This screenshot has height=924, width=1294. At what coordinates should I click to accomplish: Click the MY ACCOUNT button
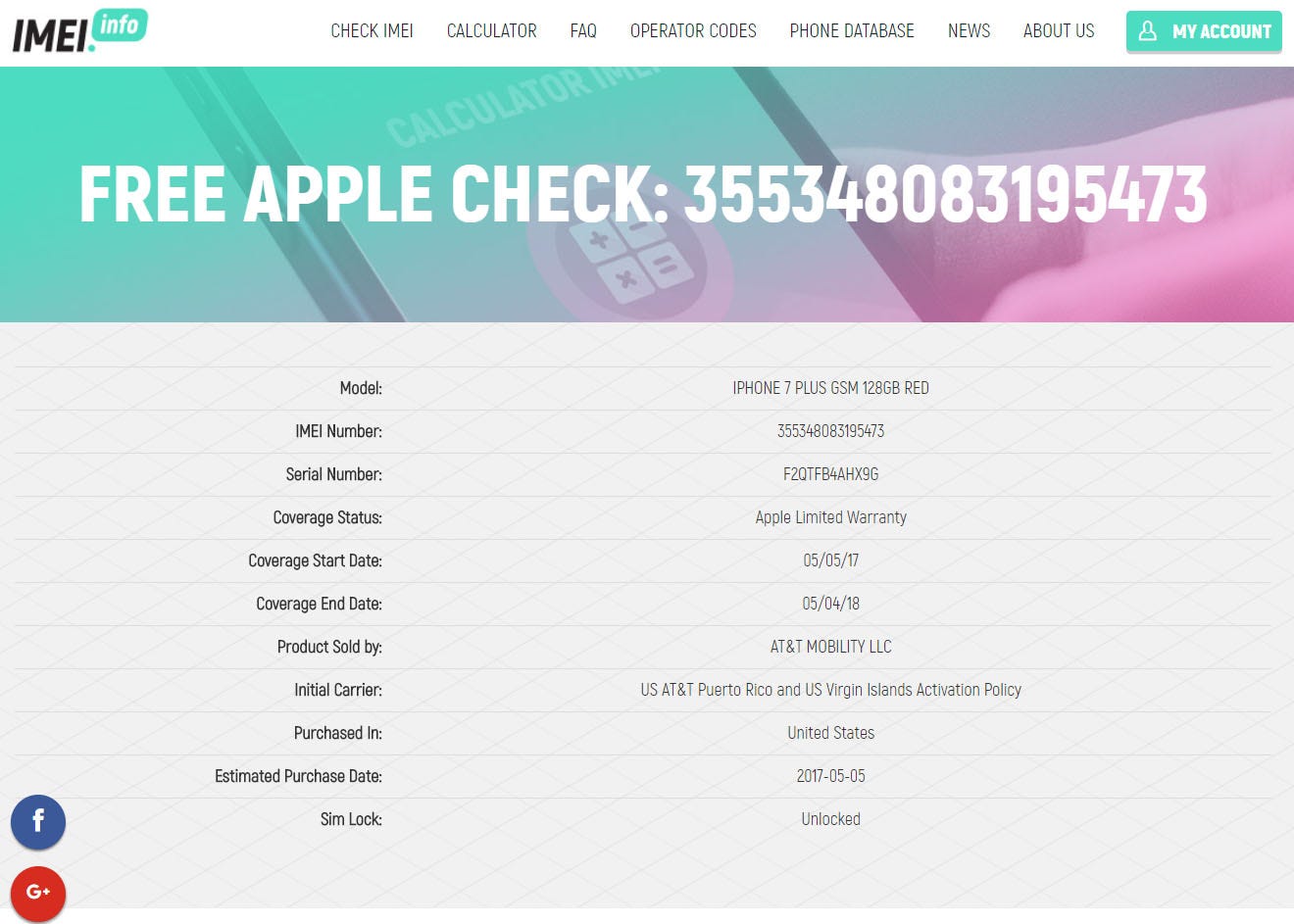coord(1204,31)
